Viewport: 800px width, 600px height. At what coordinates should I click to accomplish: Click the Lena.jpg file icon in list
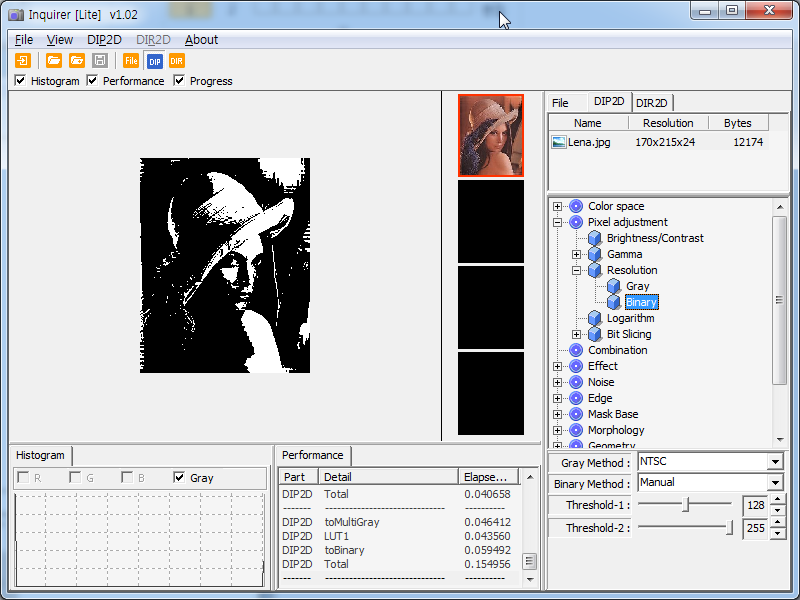click(559, 142)
